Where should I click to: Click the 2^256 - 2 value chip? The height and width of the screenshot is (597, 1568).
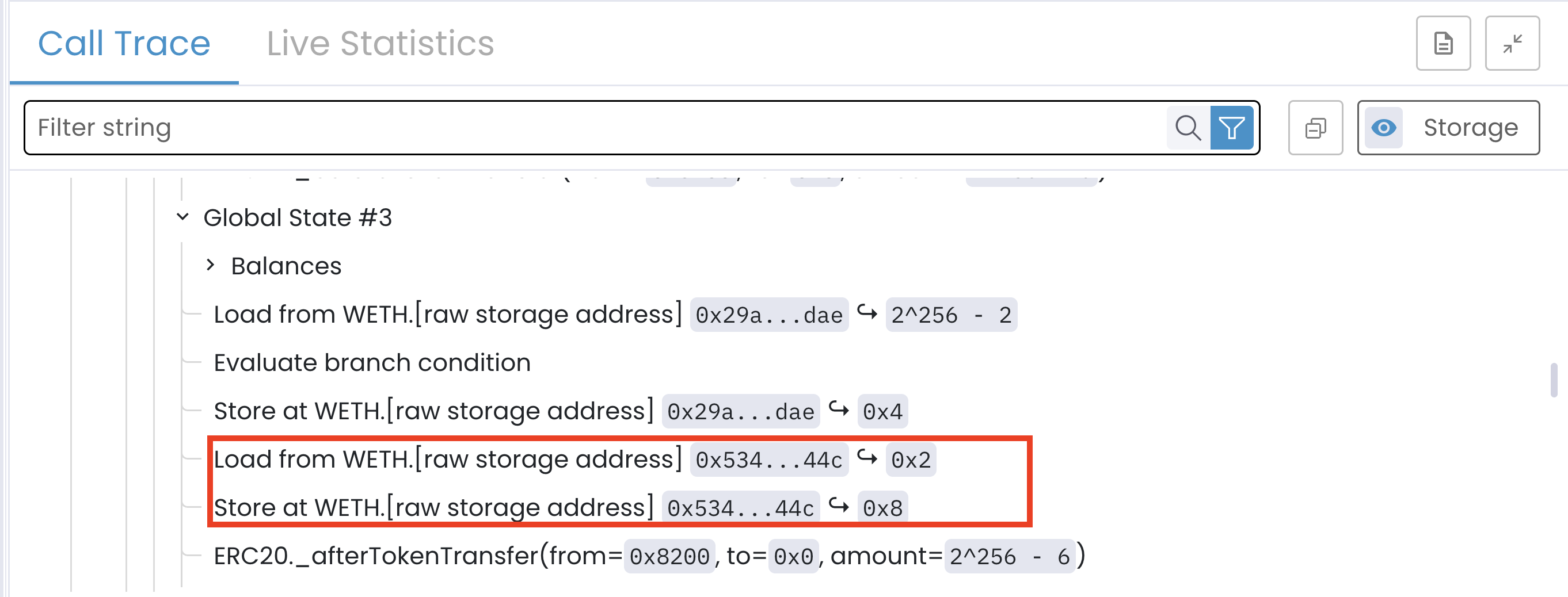951,315
